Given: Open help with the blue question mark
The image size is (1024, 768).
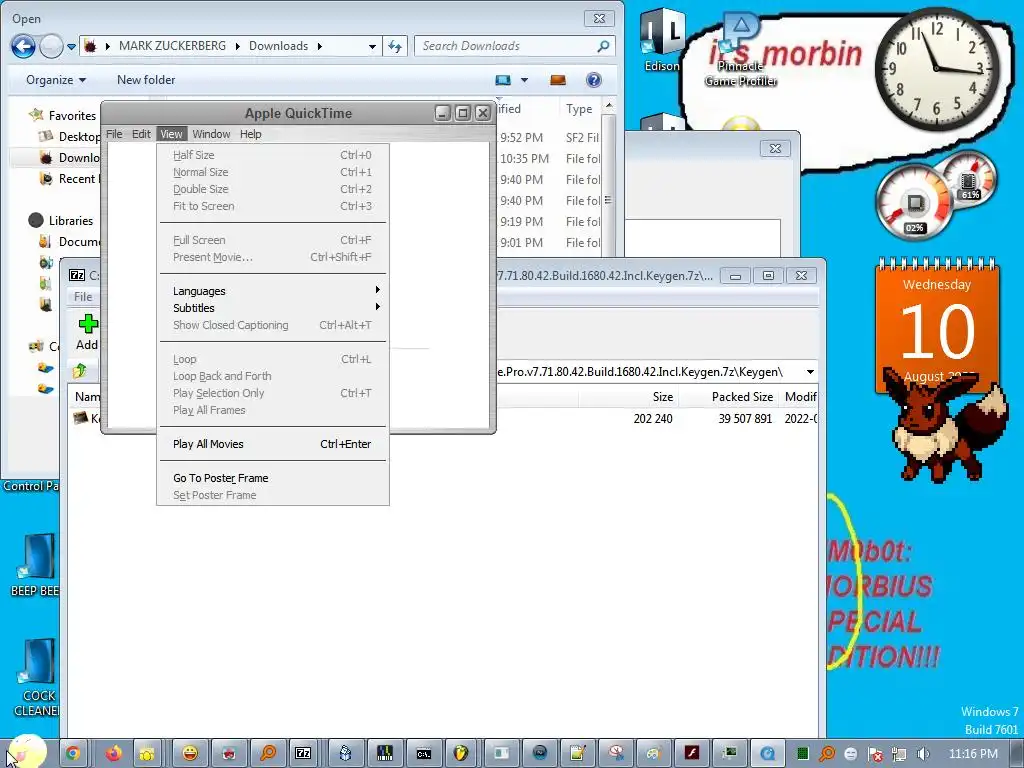Looking at the screenshot, I should tap(594, 80).
